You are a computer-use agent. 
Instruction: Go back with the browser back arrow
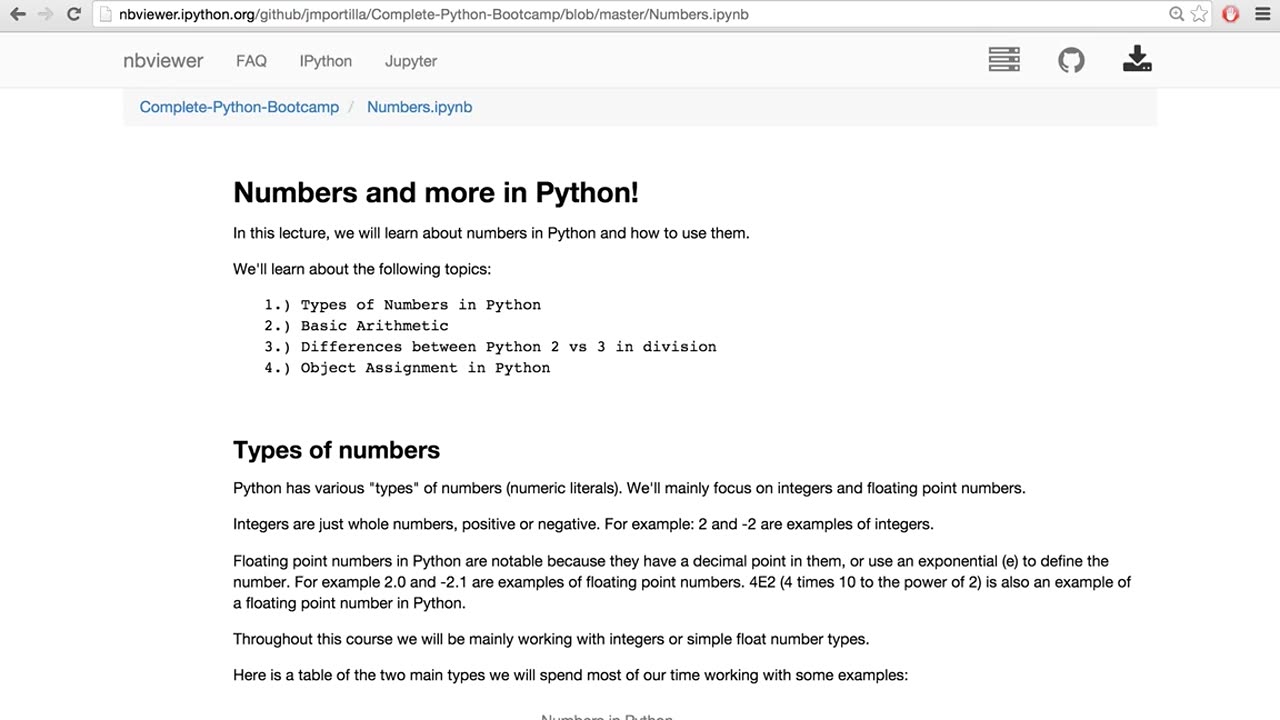17,14
